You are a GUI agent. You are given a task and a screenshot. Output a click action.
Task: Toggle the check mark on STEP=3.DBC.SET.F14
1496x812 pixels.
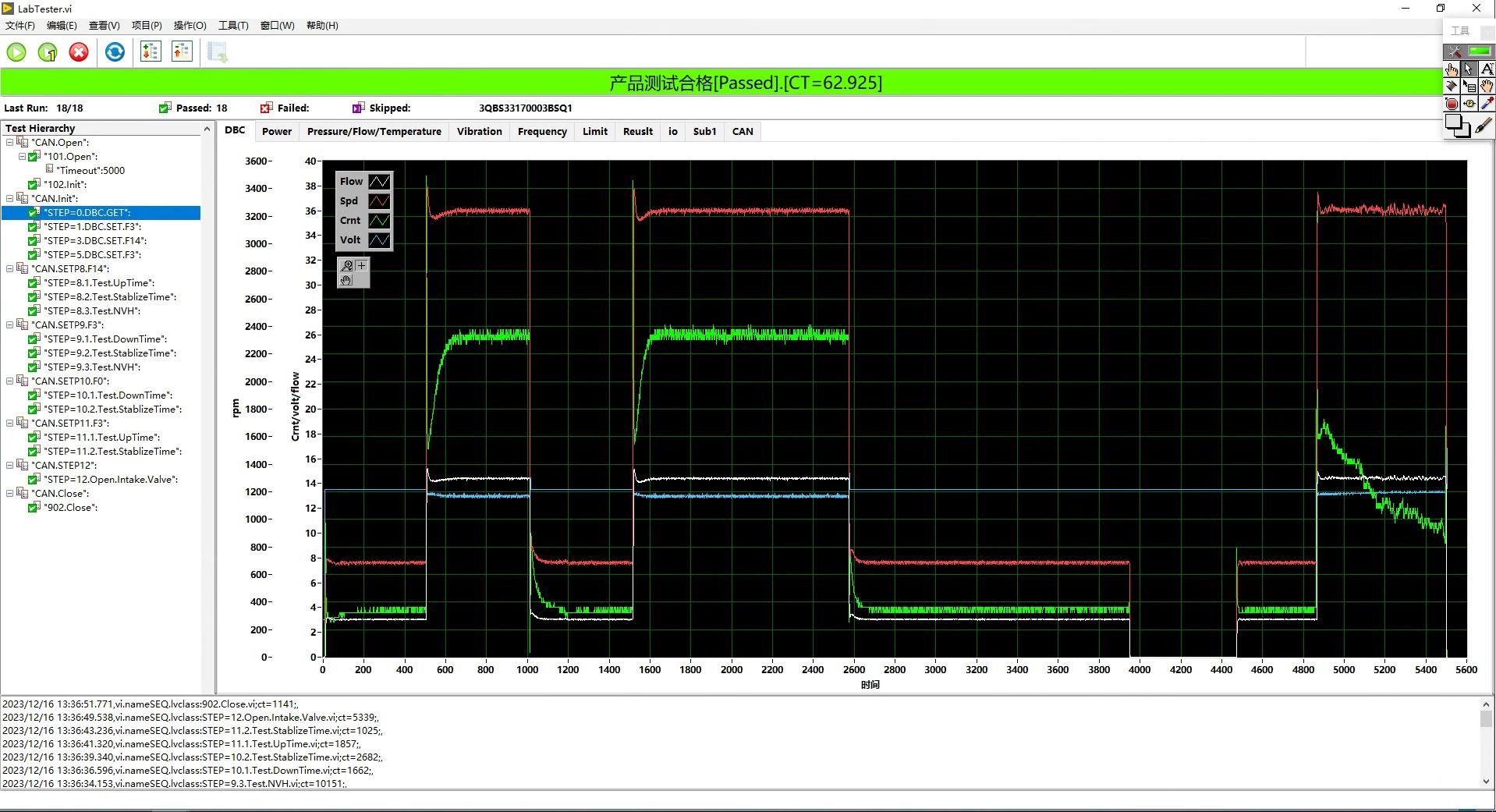point(34,241)
